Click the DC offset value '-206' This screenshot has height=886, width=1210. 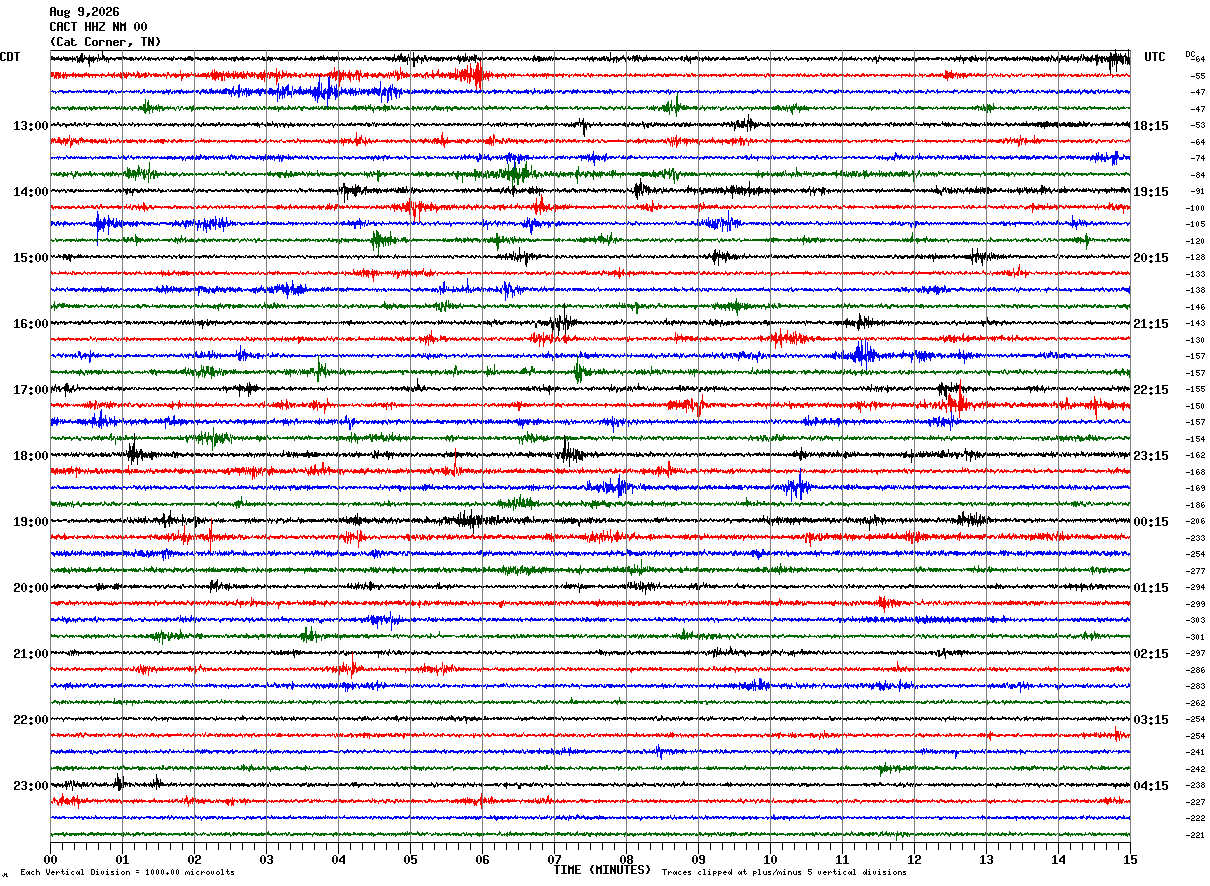tap(1196, 521)
